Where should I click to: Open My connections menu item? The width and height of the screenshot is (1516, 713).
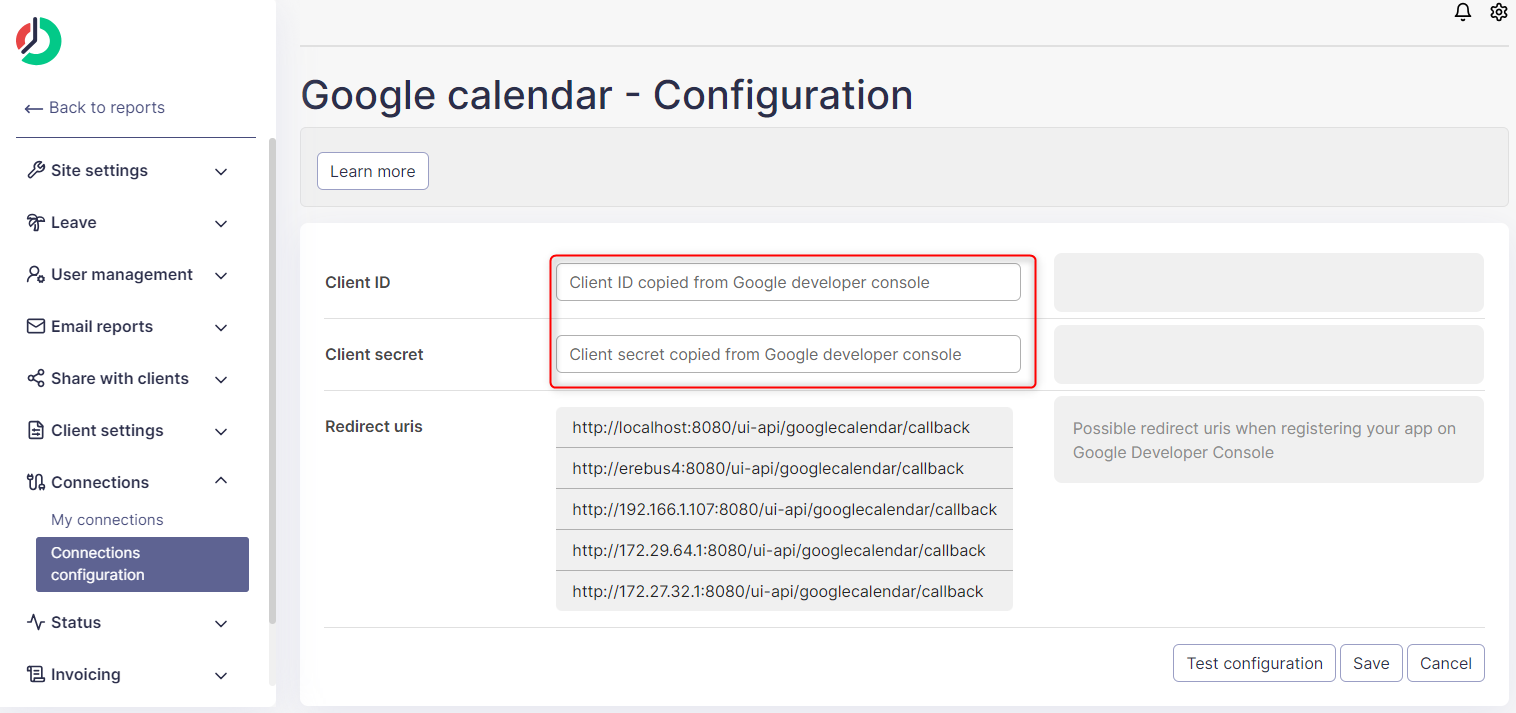click(107, 519)
